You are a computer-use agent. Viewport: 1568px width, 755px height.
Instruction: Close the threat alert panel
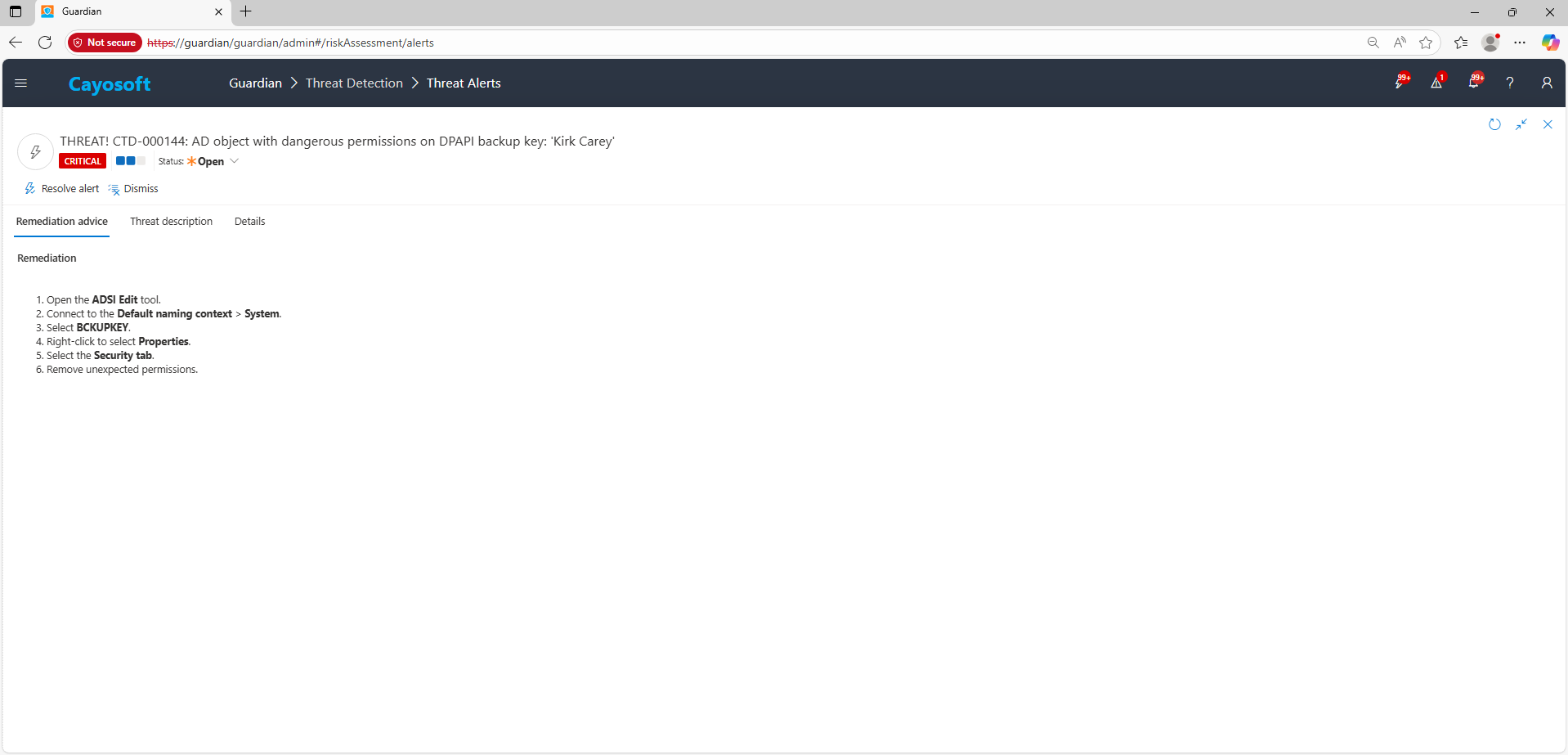click(1548, 124)
